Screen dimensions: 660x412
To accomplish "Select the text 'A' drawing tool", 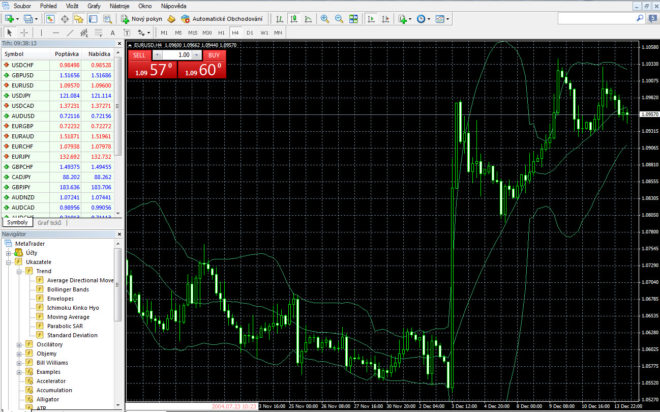I will click(112, 32).
